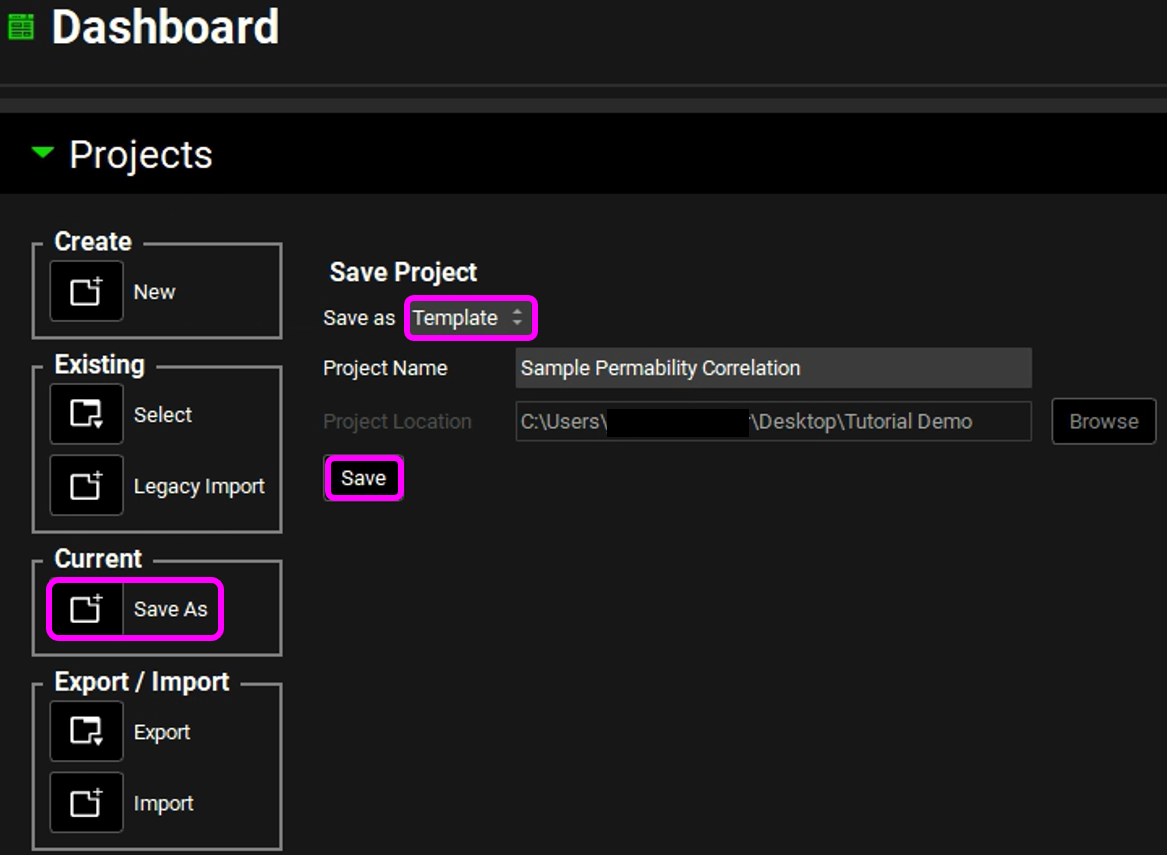Click the New project icon
This screenshot has height=855, width=1167.
click(x=87, y=292)
